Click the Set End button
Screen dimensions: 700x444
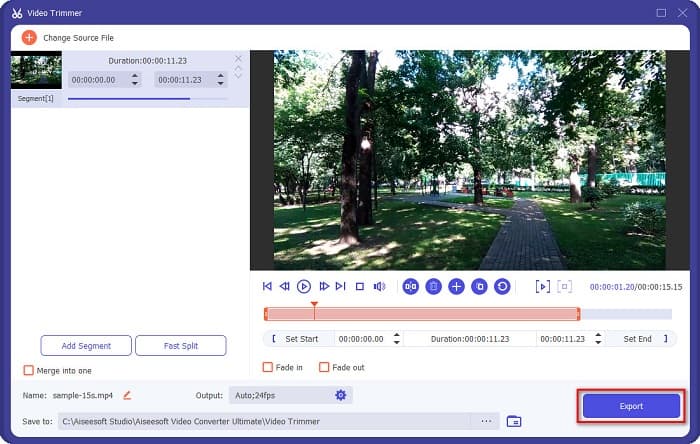642,339
